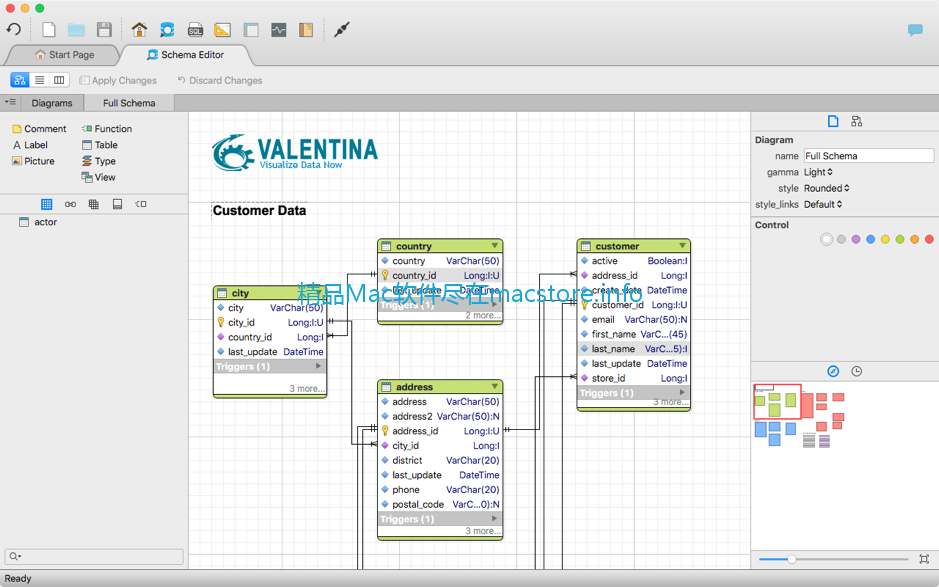Click the save floppy disk icon
Screen dimensions: 939x587
coord(104,30)
